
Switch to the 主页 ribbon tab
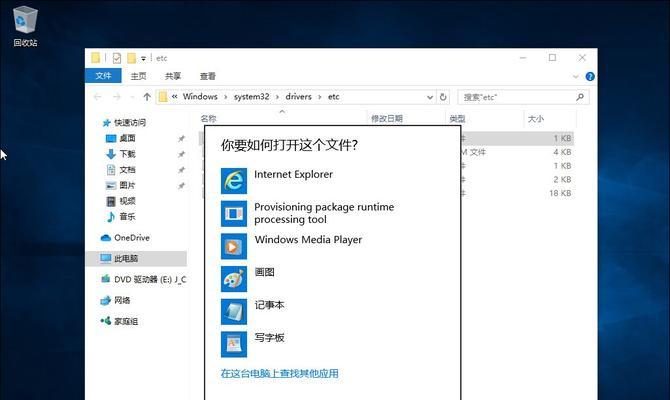point(138,76)
